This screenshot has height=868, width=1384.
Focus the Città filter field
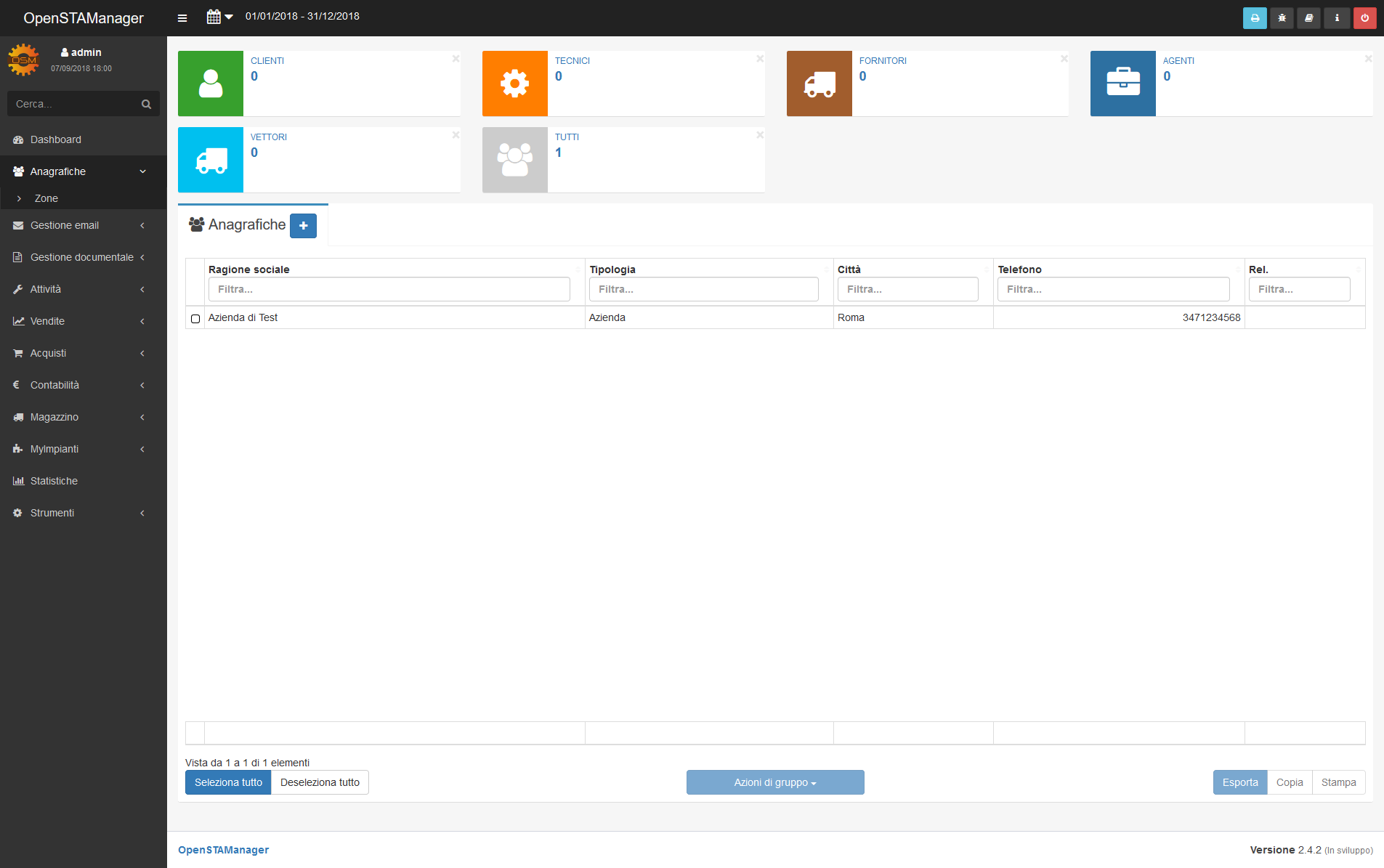click(x=908, y=289)
